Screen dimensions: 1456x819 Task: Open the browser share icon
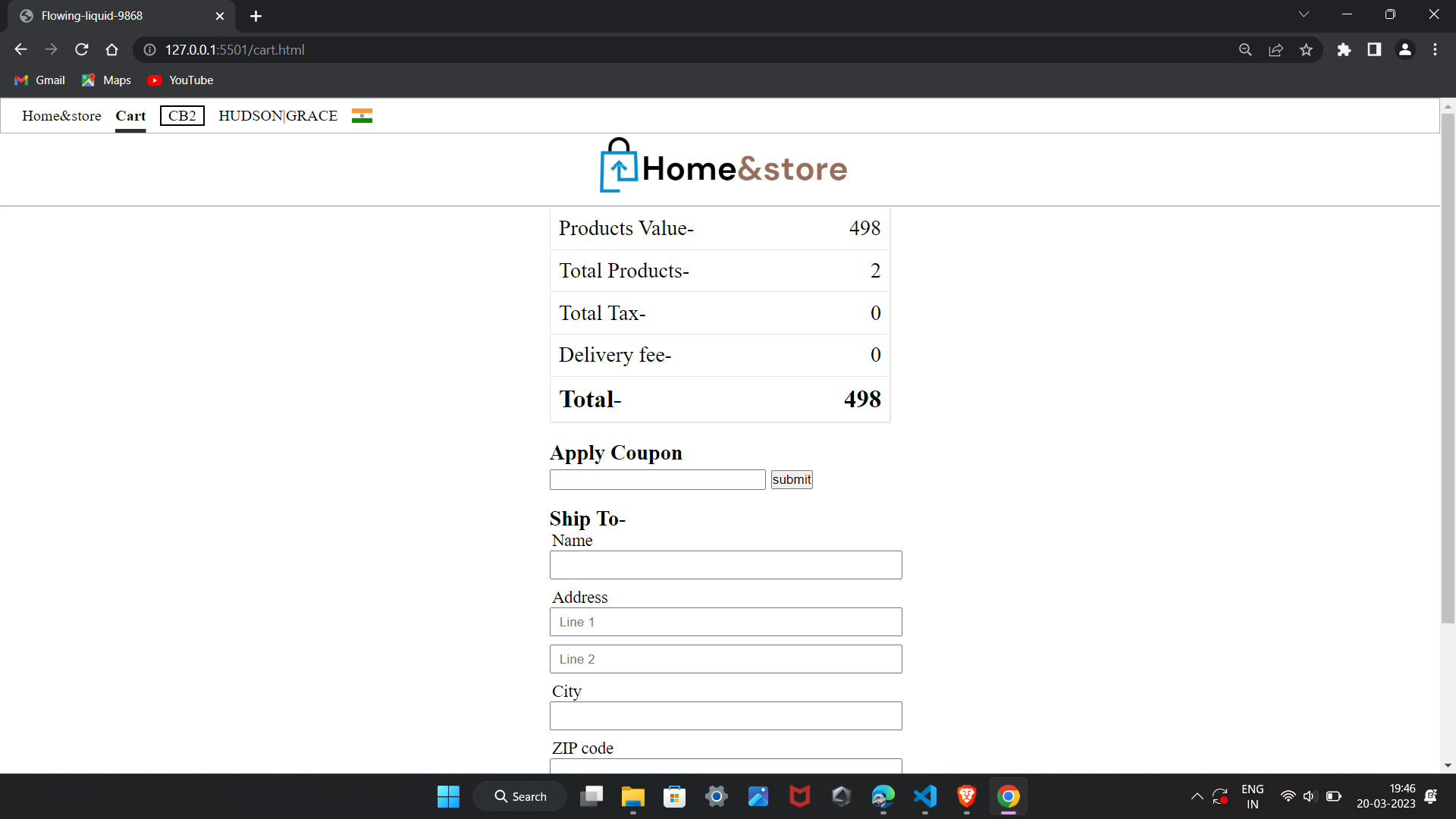(1276, 49)
